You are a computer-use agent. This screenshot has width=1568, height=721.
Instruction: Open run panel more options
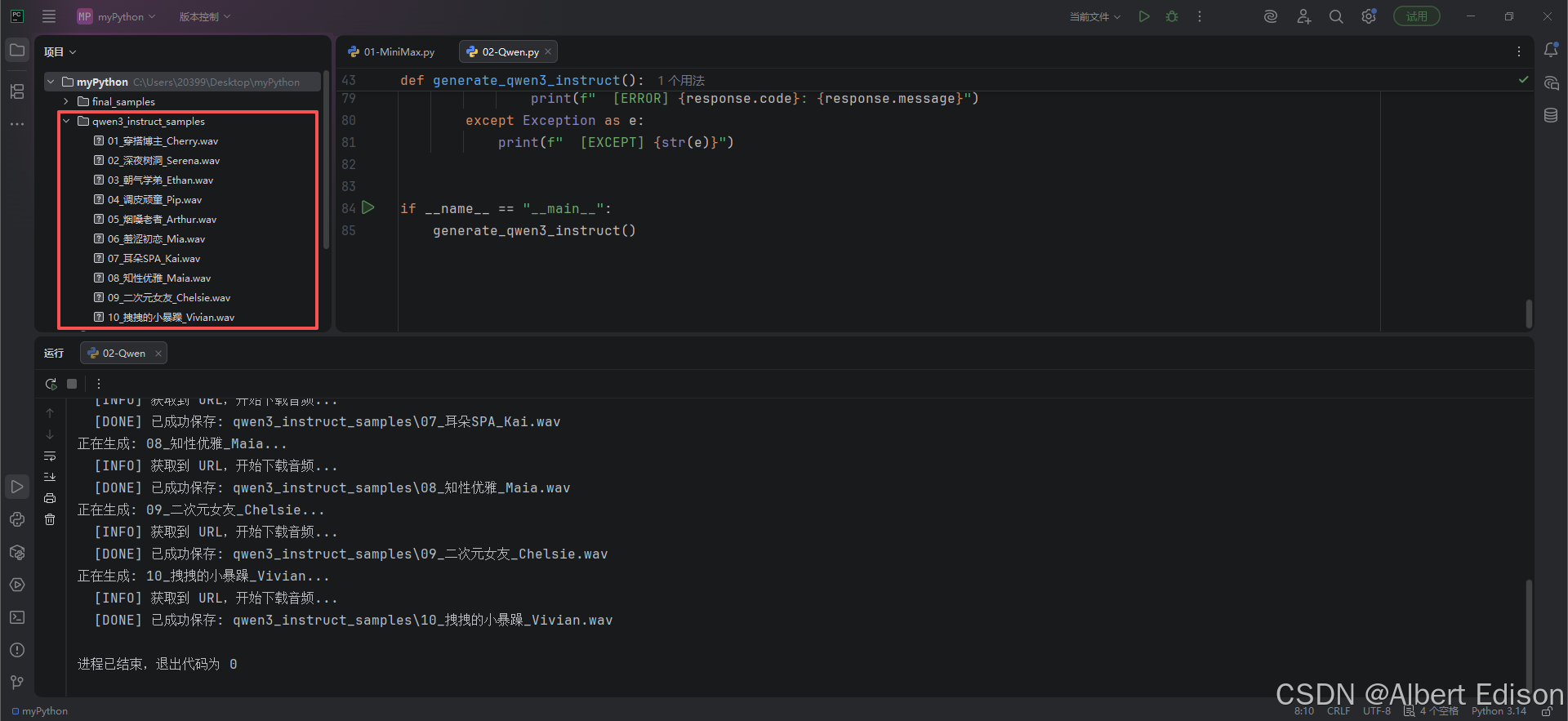point(99,384)
